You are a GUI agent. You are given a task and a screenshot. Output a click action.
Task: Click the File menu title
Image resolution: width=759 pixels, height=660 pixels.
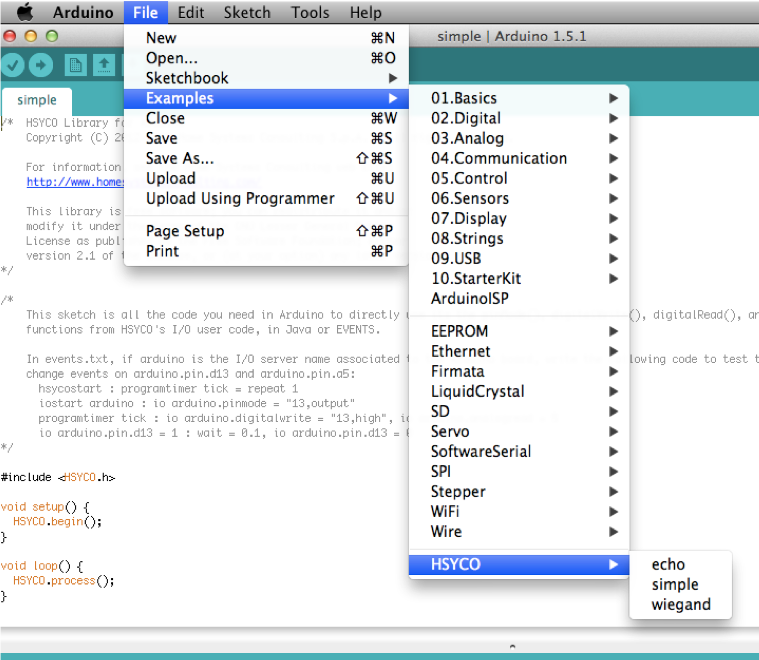point(145,12)
